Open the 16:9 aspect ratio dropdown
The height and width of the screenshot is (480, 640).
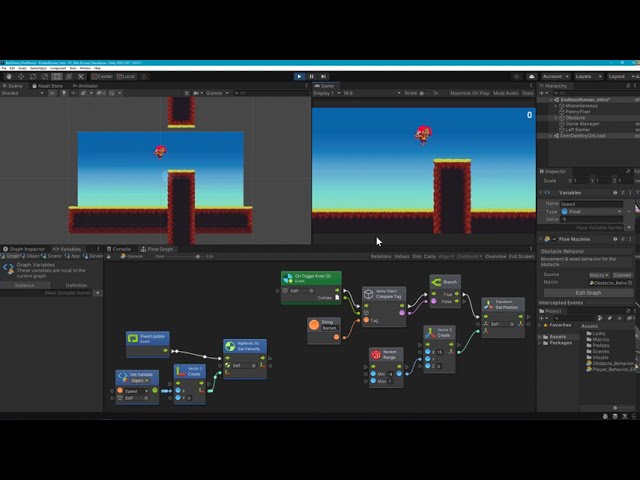[371, 93]
